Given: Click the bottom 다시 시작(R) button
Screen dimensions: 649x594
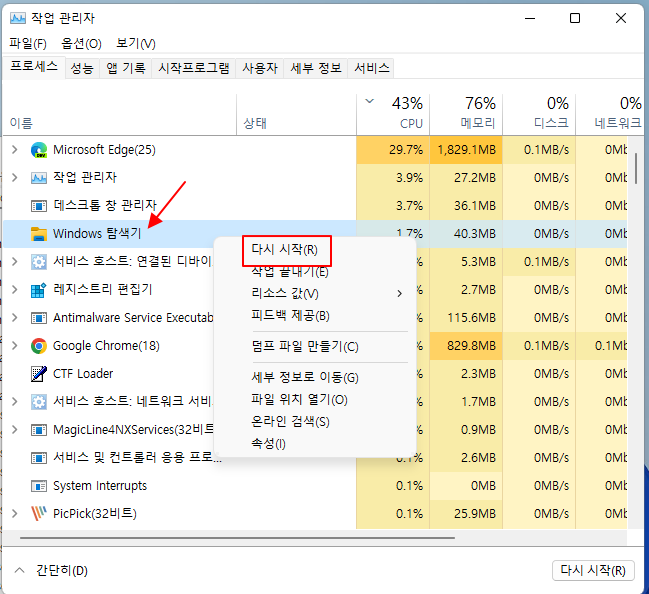Looking at the screenshot, I should point(593,571).
